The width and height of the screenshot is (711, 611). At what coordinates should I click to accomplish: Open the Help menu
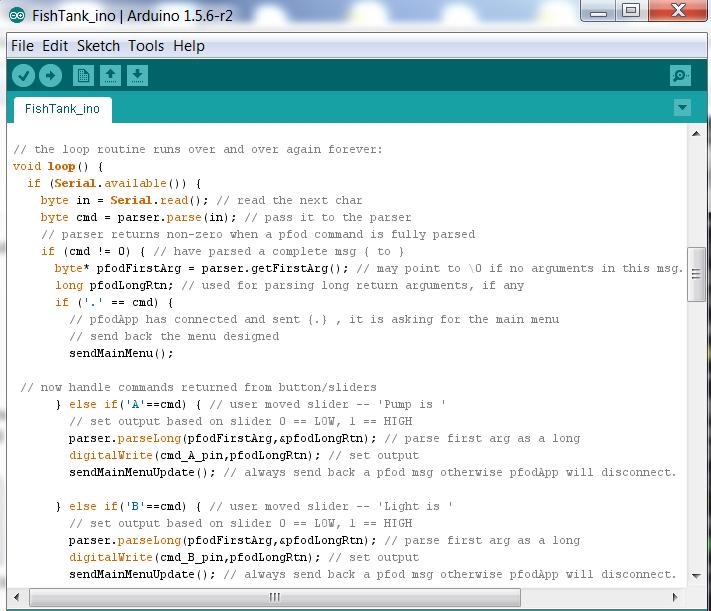(188, 46)
